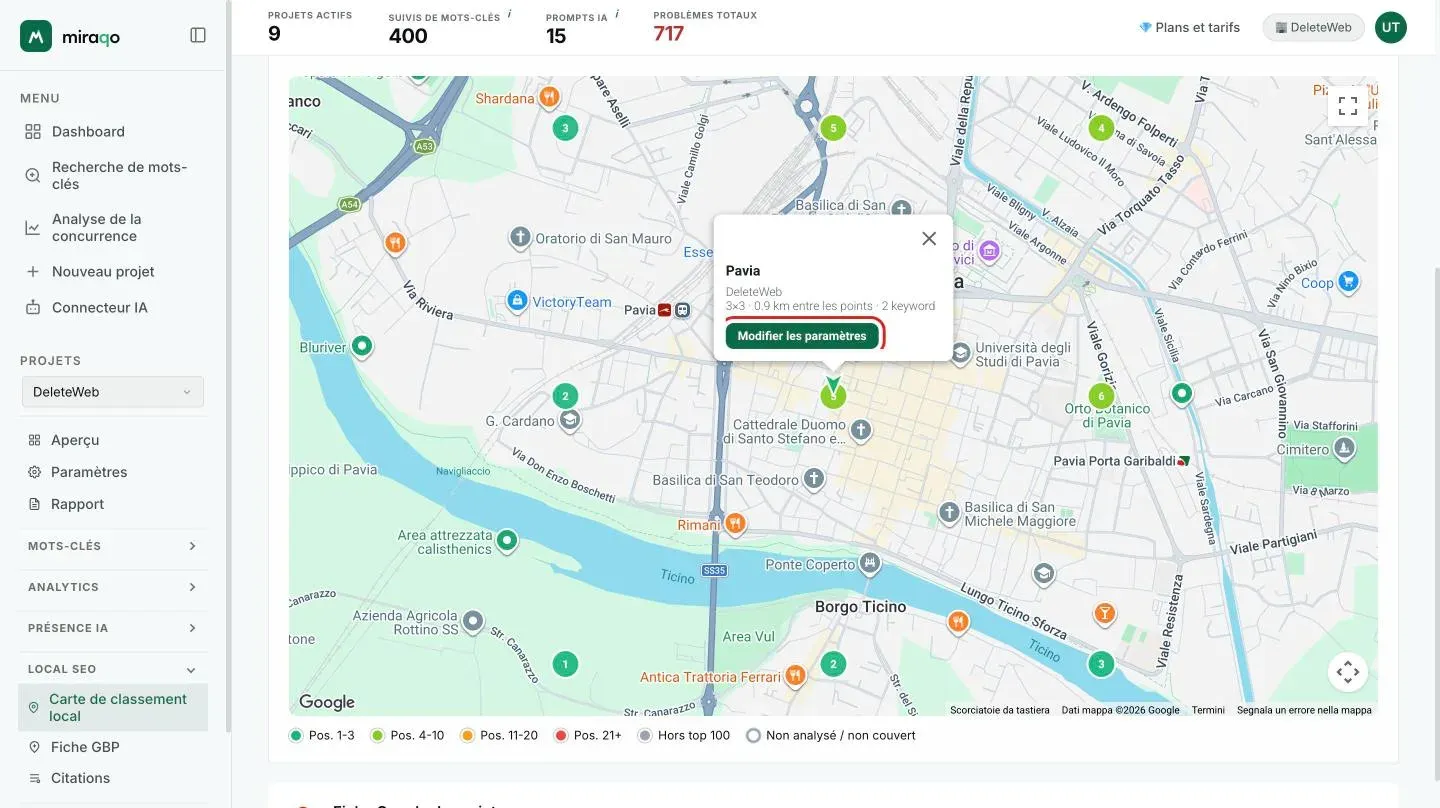Close the Pavia info popup
The width and height of the screenshot is (1440, 808).
point(929,238)
